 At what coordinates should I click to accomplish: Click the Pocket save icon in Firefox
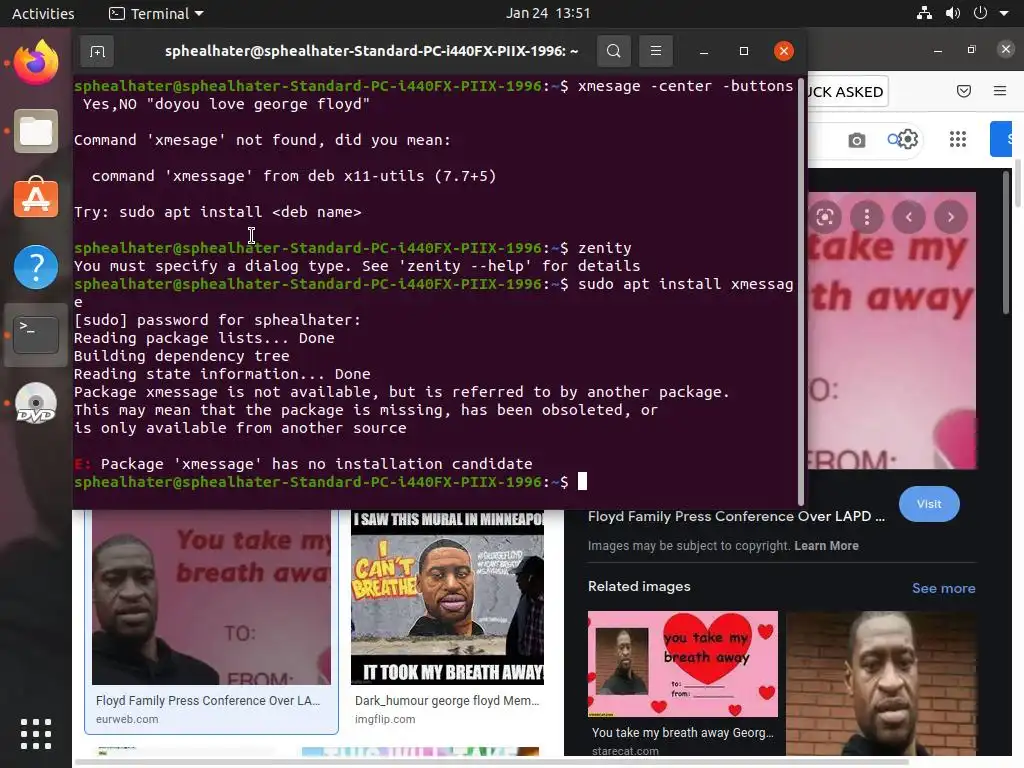(964, 91)
